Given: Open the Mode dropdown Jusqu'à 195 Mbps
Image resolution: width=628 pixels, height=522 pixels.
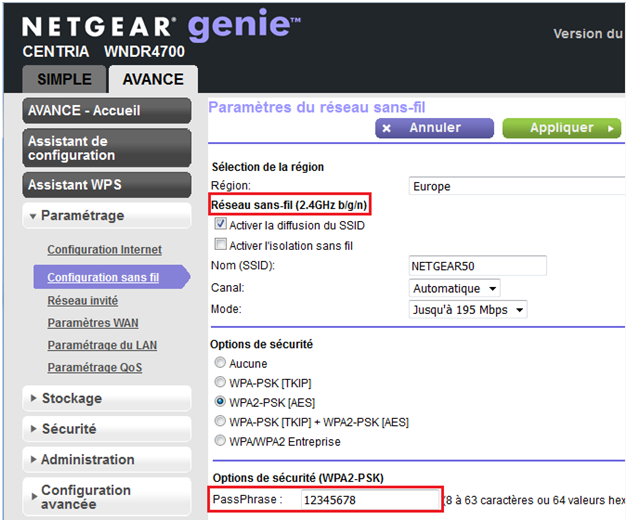Looking at the screenshot, I should (468, 310).
